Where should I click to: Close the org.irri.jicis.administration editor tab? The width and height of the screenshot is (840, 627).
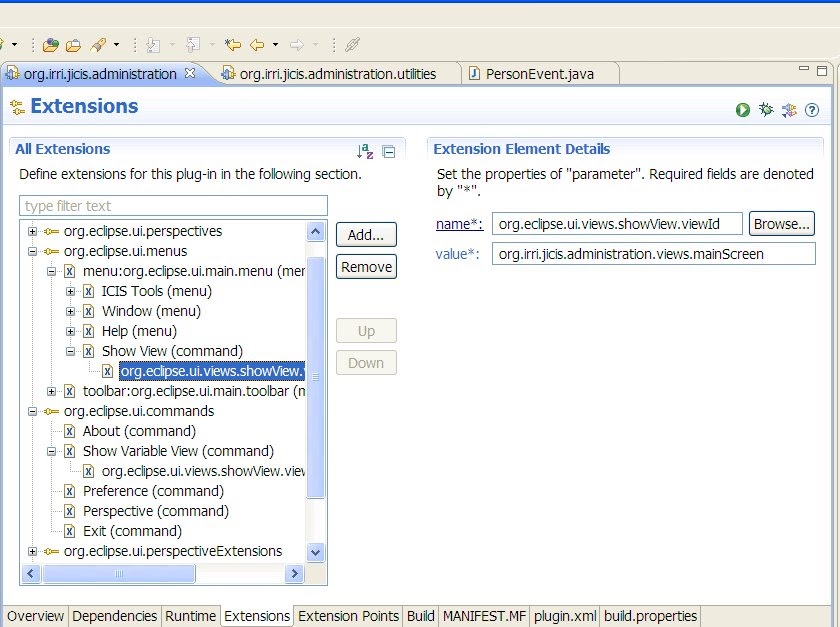(x=190, y=73)
